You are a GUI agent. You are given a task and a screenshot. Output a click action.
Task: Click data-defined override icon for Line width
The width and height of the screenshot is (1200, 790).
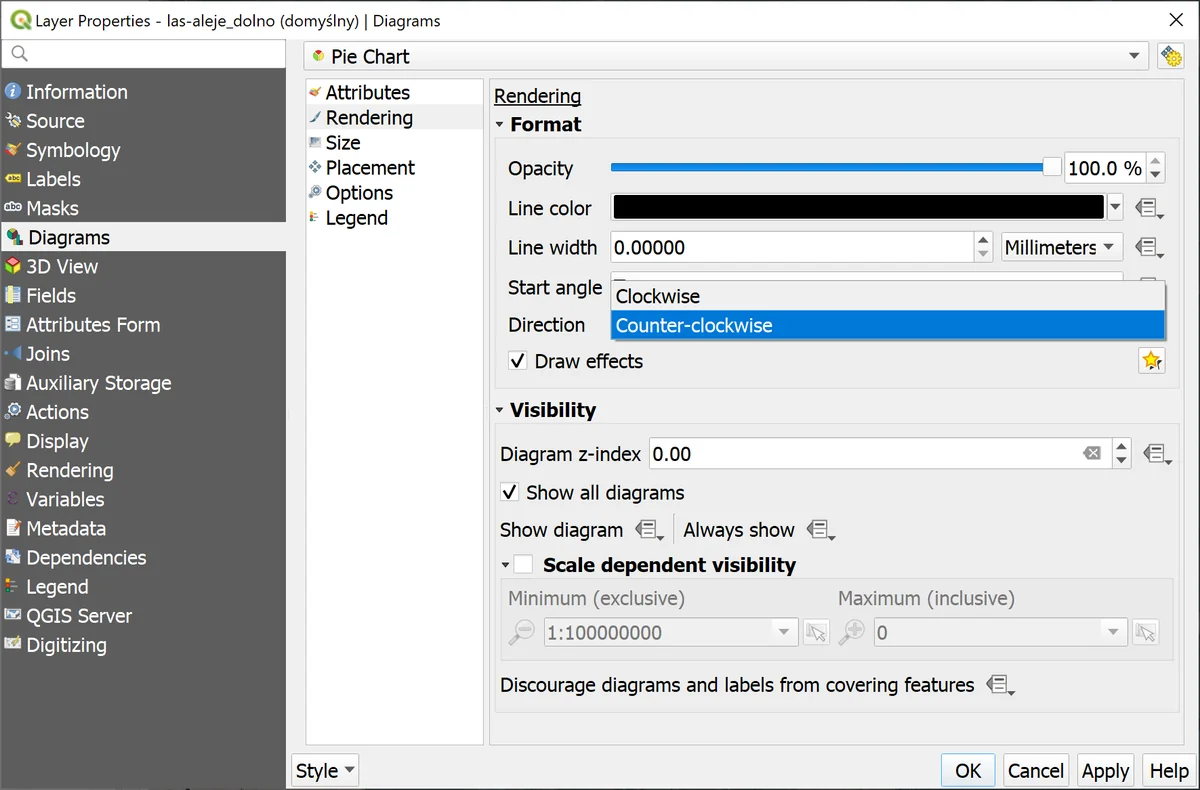[x=1149, y=247]
